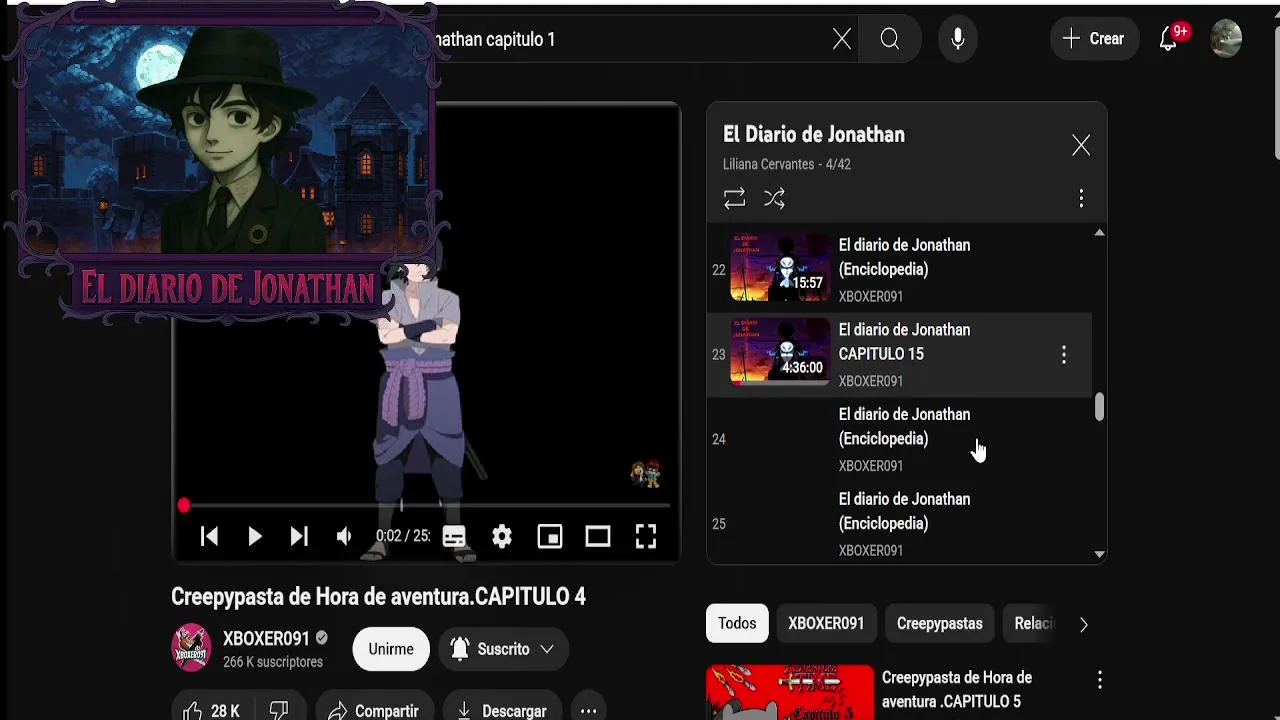The height and width of the screenshot is (720, 1280).
Task: Click playlist scroll up arrow
Action: [x=1099, y=233]
